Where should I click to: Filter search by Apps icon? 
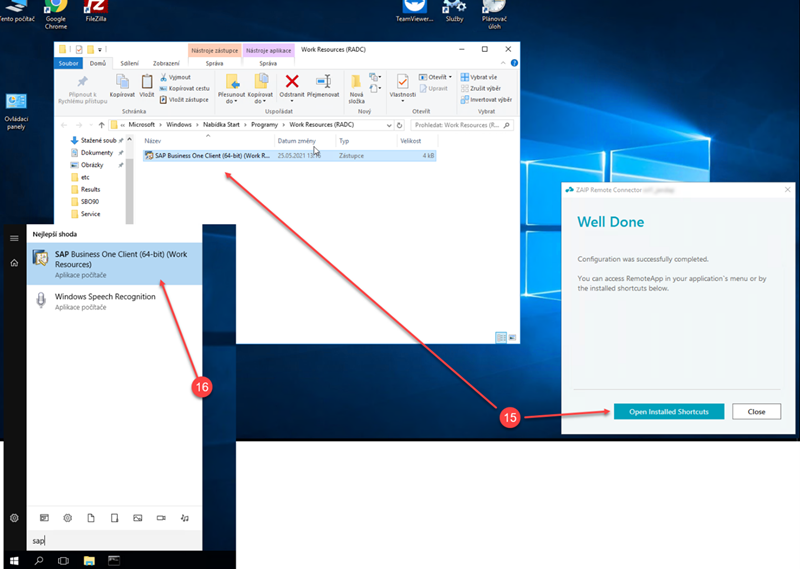[x=44, y=517]
